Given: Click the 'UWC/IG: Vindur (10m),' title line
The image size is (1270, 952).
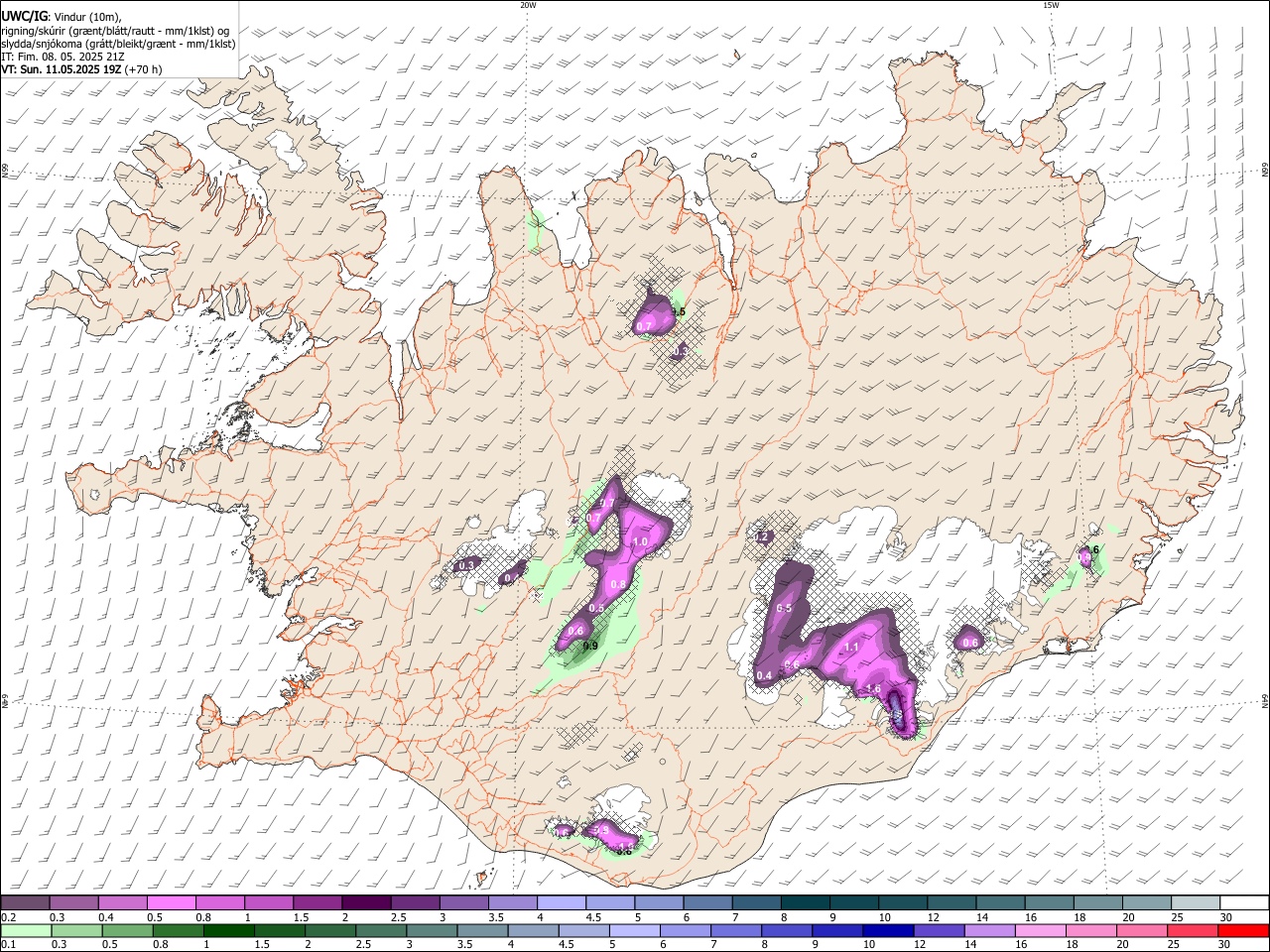Looking at the screenshot, I should coord(62,17).
